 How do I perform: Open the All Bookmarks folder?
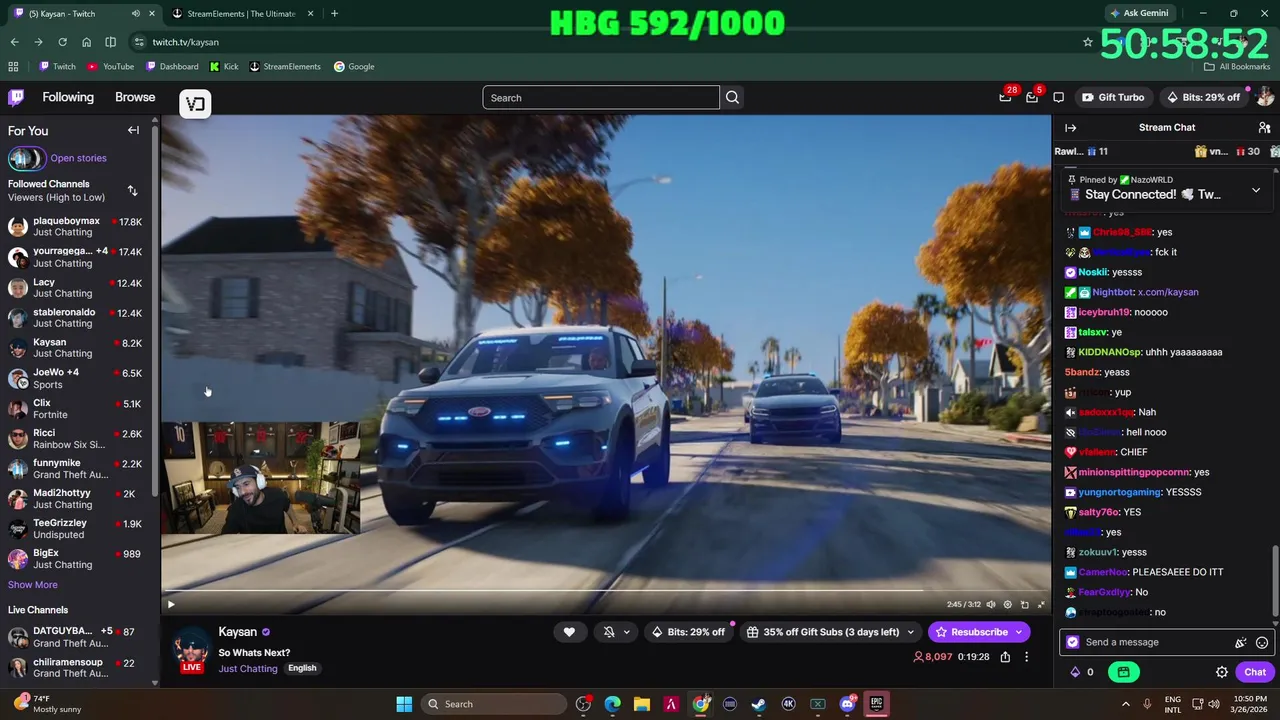[x=1237, y=66]
